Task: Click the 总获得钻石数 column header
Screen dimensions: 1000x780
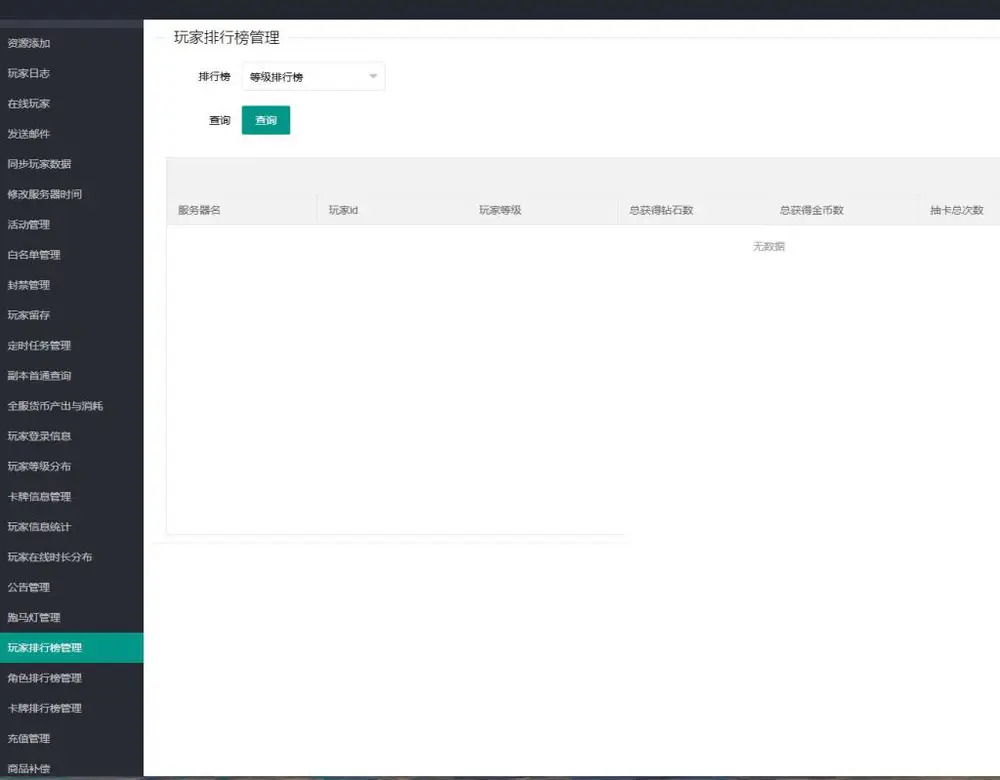Action: tap(661, 210)
